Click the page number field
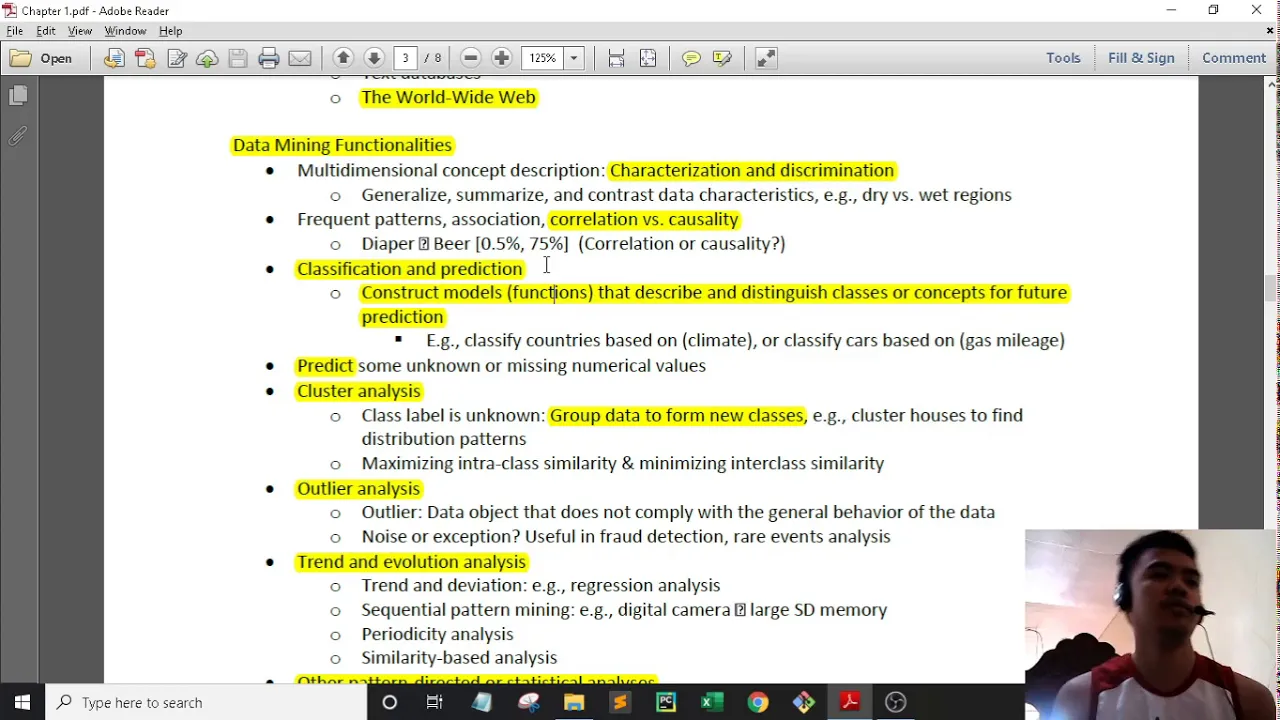The image size is (1280, 720). click(406, 58)
